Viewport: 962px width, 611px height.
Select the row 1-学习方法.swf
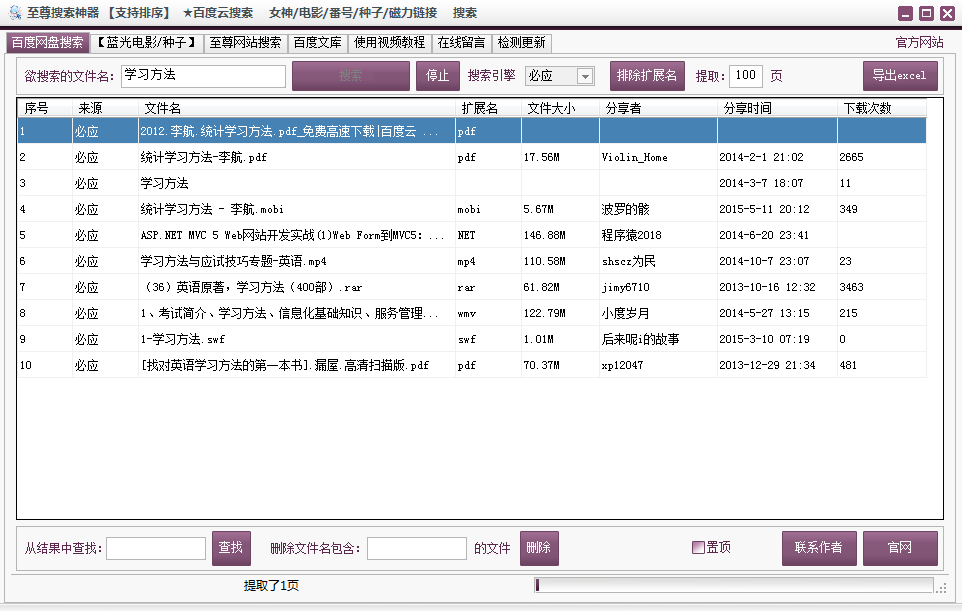[x=472, y=339]
